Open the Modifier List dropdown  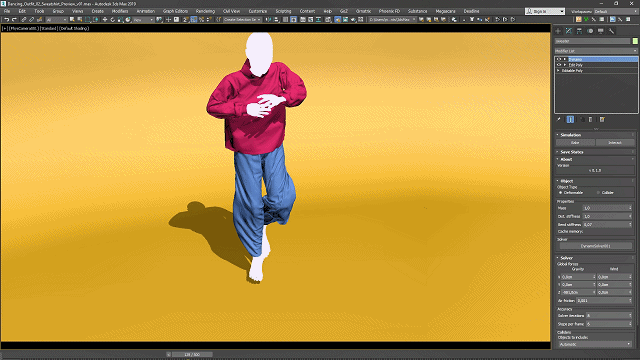coord(596,51)
